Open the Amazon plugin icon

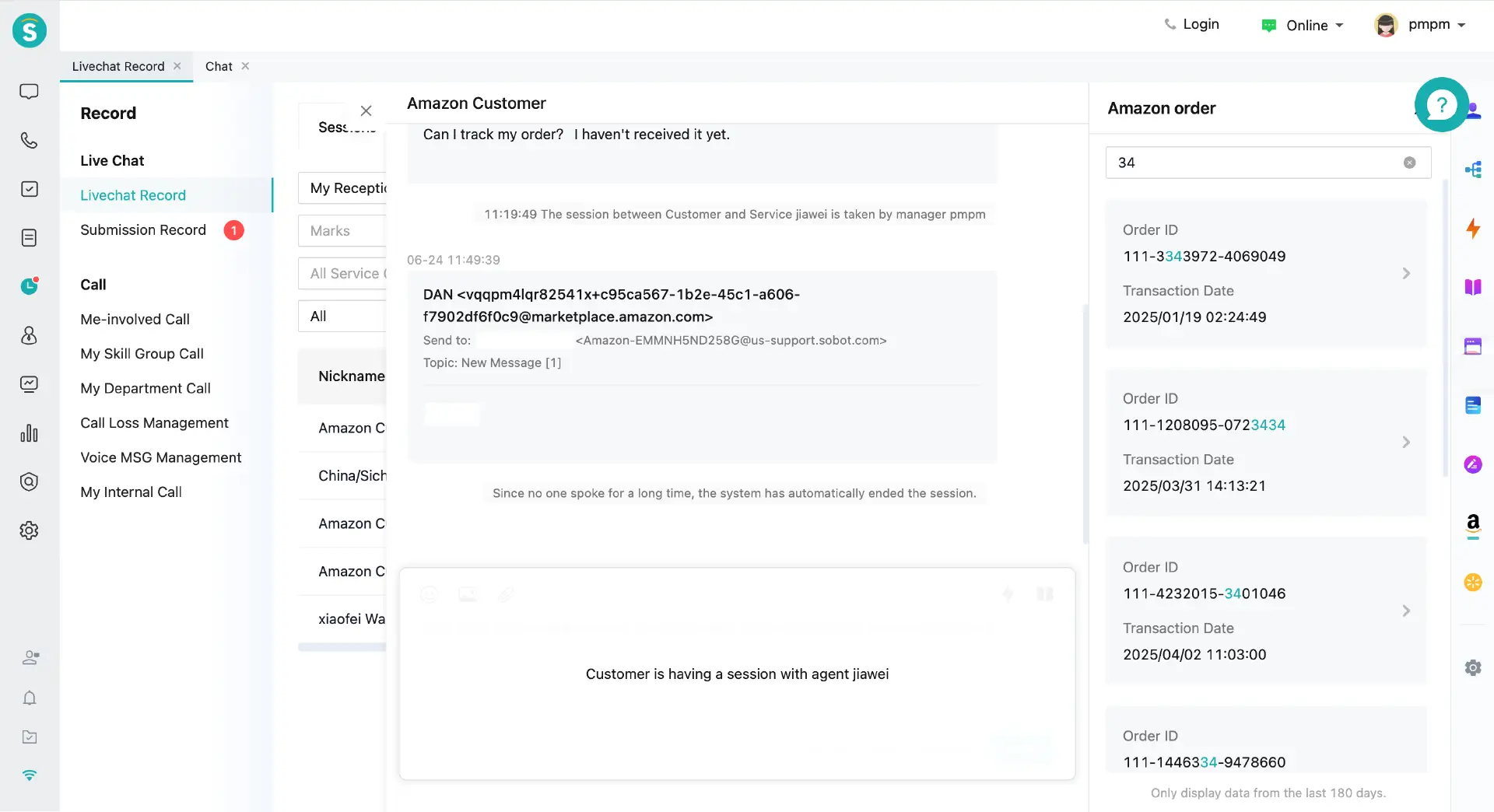click(x=1473, y=524)
